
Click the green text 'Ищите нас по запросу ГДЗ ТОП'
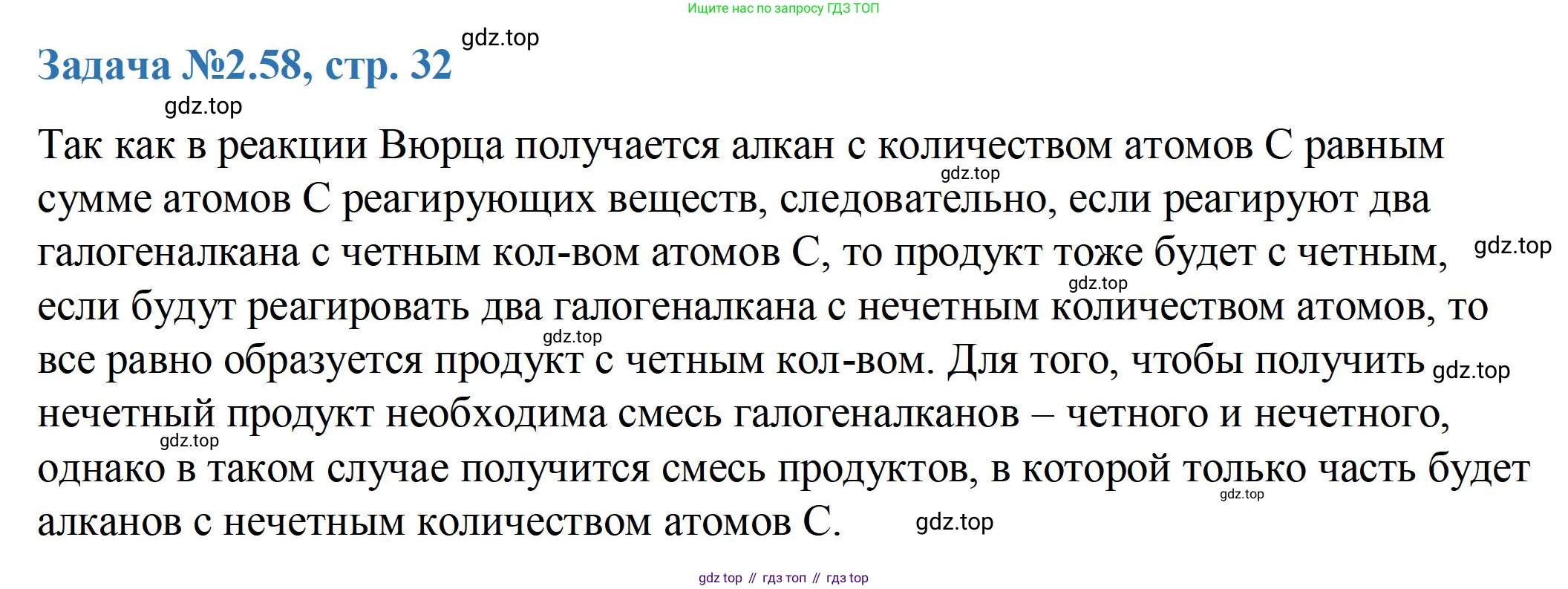pos(783,8)
